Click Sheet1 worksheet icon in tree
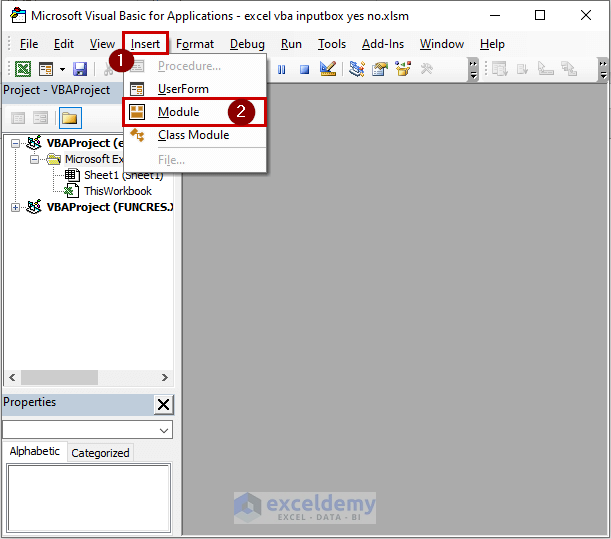 [72, 175]
